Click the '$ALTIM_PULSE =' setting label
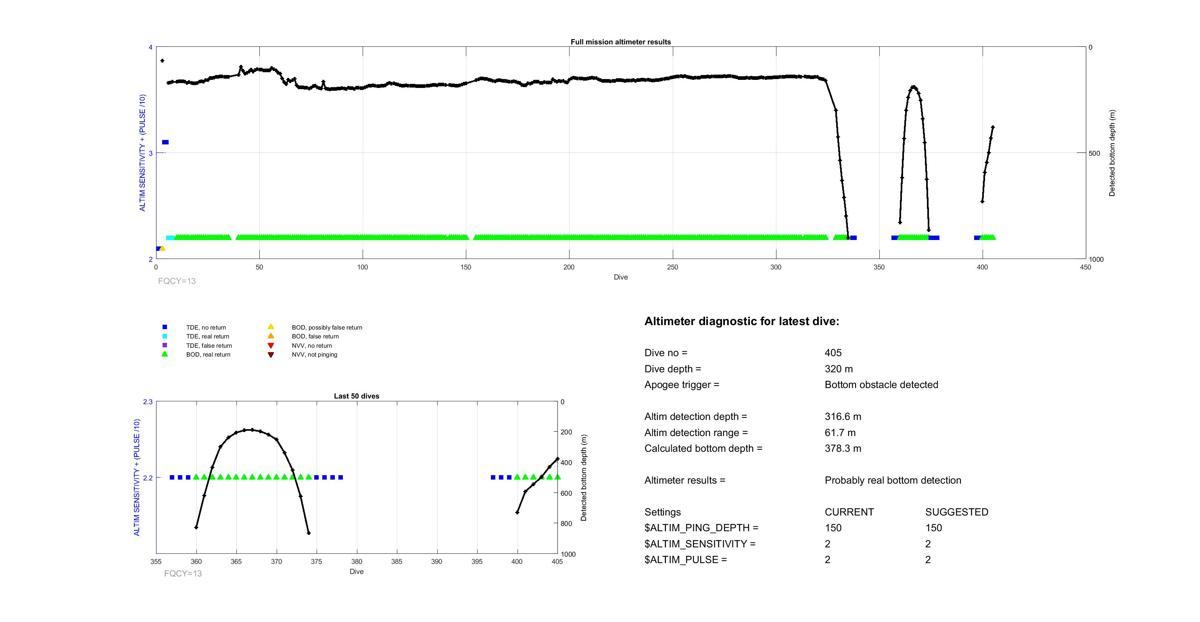This screenshot has height=622, width=1200. click(685, 560)
